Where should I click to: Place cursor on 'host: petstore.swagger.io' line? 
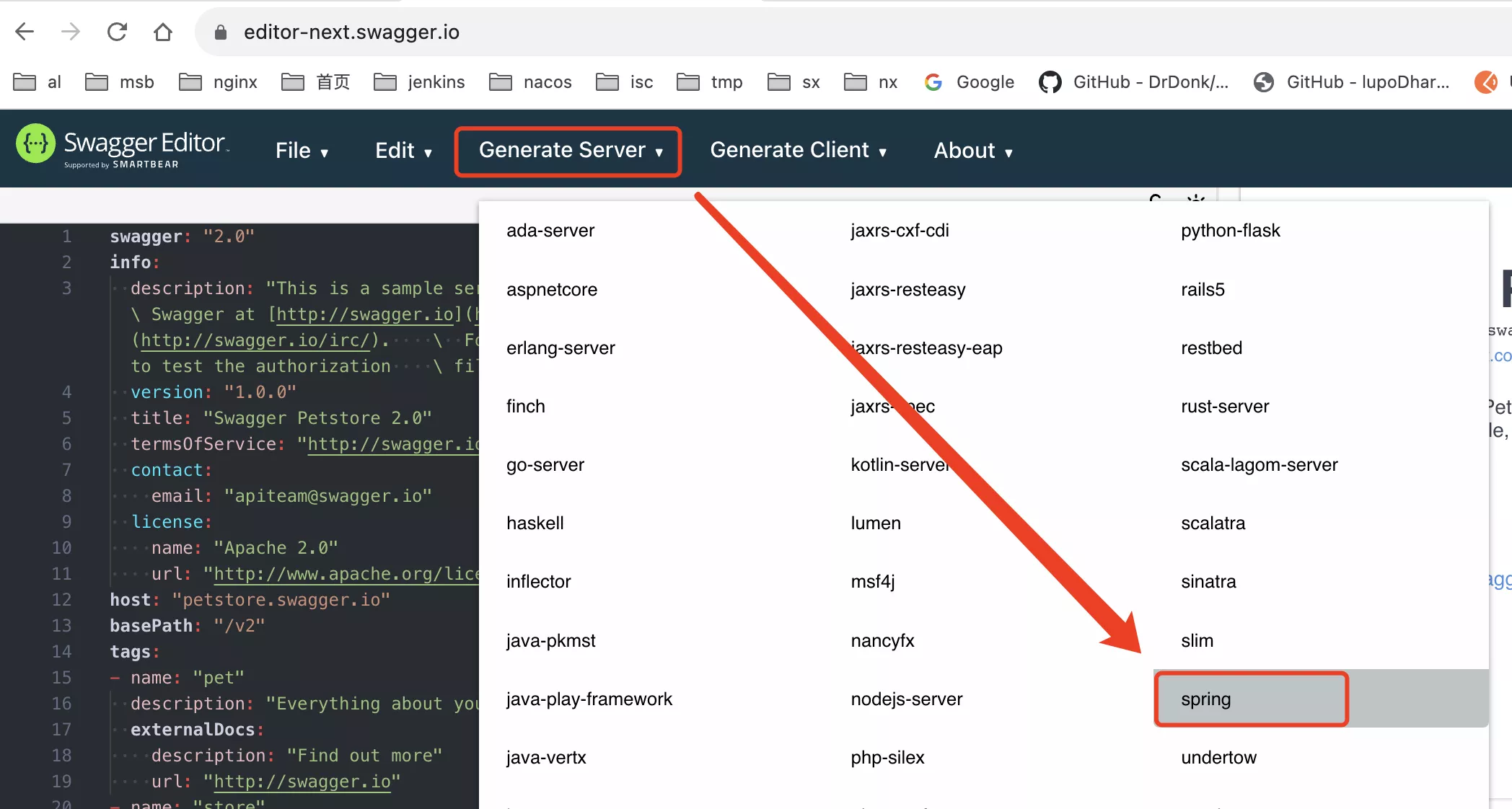point(250,600)
